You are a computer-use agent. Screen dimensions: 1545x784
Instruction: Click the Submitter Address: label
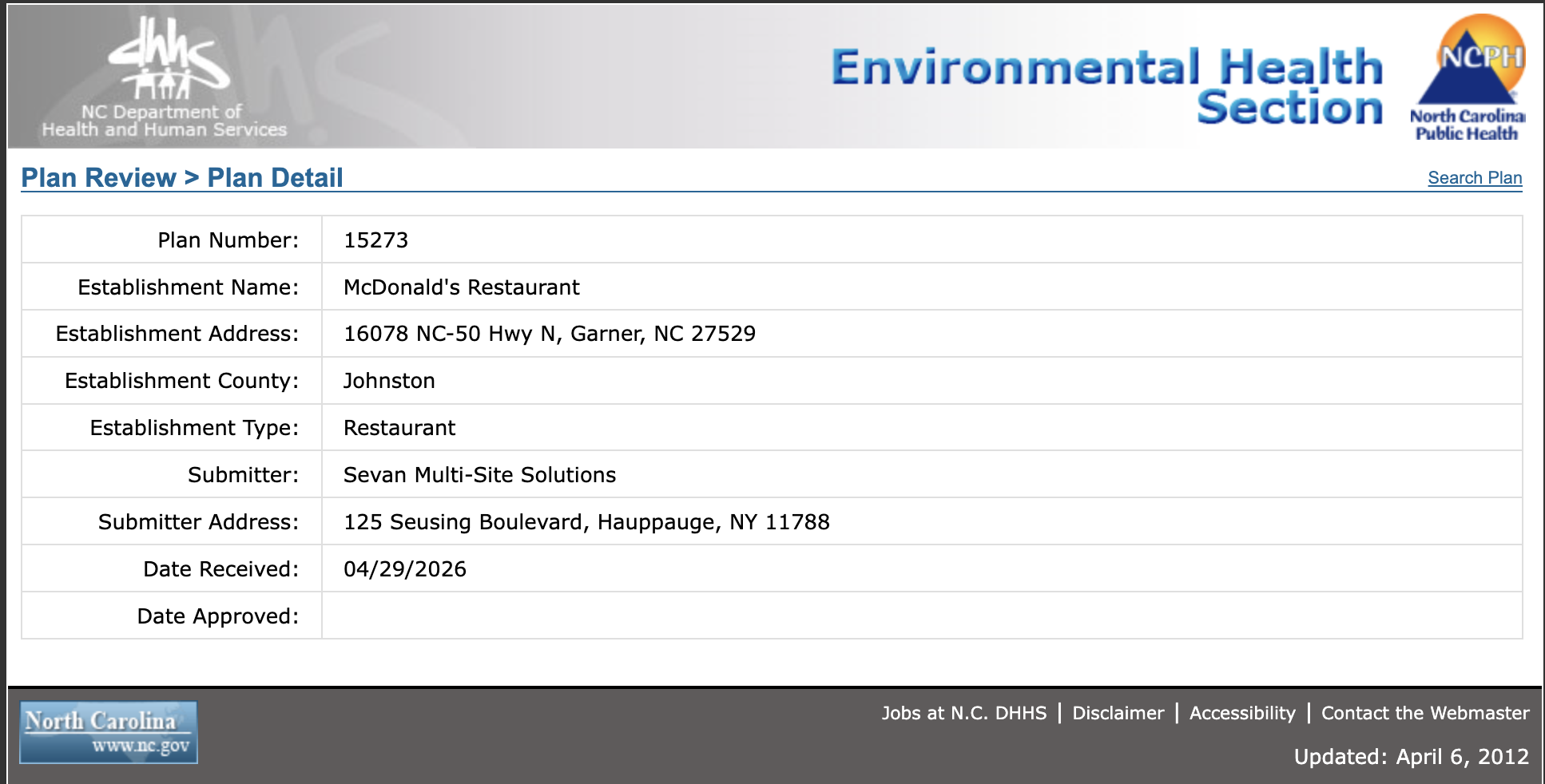198,522
